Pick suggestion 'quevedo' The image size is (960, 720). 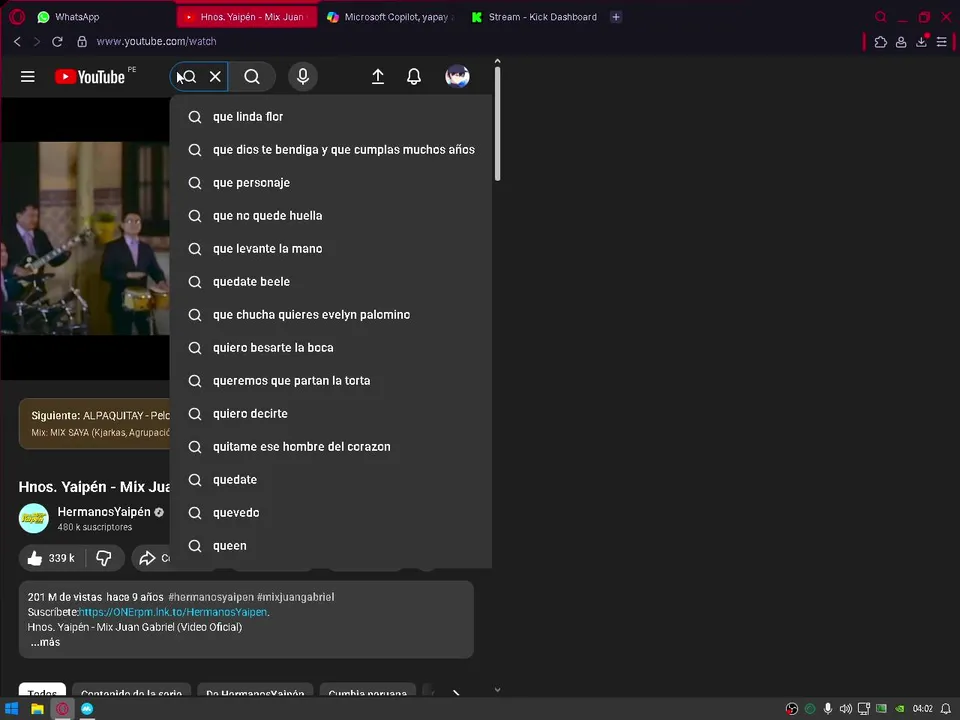coord(331,513)
